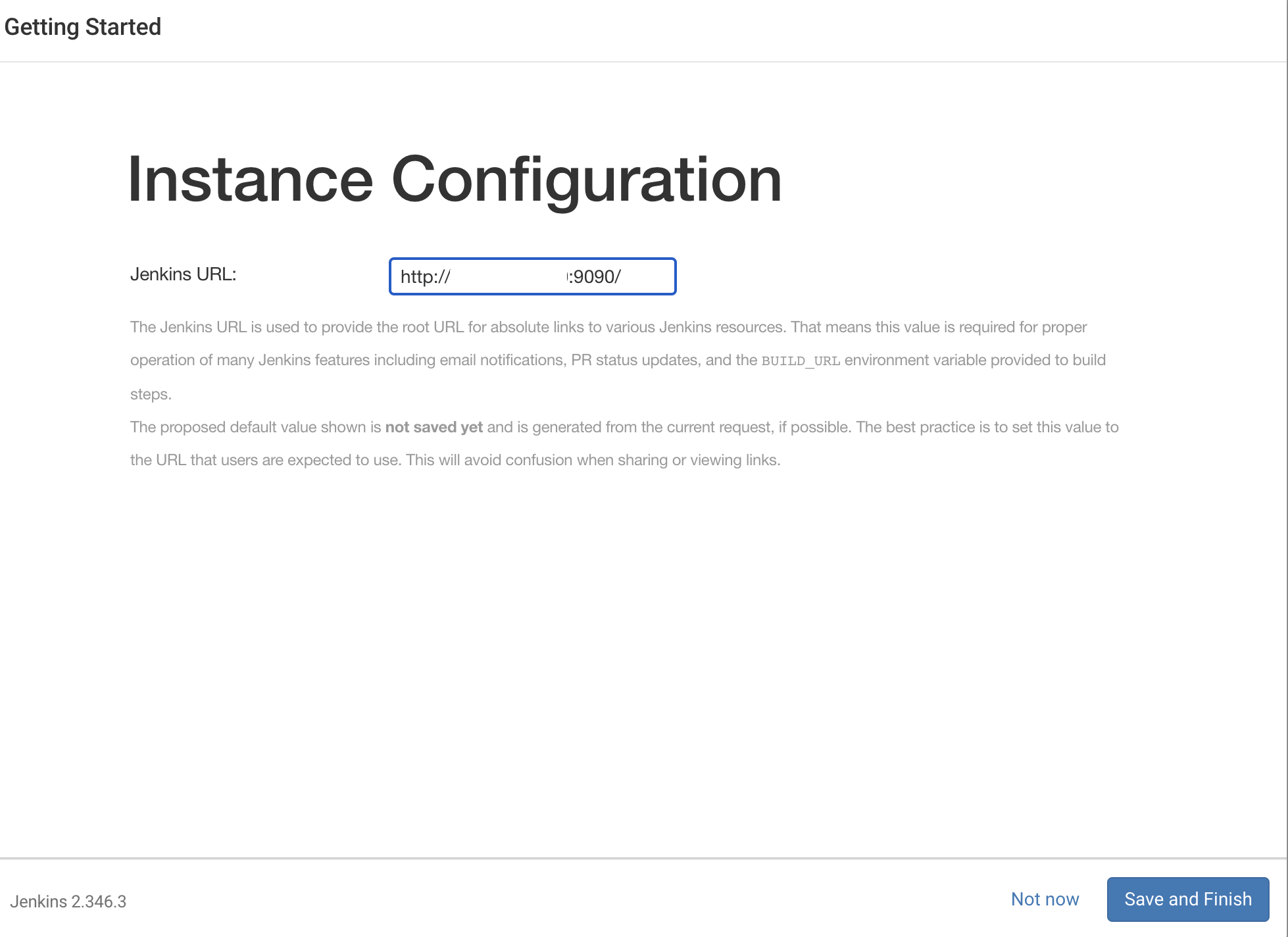Skip setup with the Not now link
The height and width of the screenshot is (937, 1288).
pos(1045,899)
